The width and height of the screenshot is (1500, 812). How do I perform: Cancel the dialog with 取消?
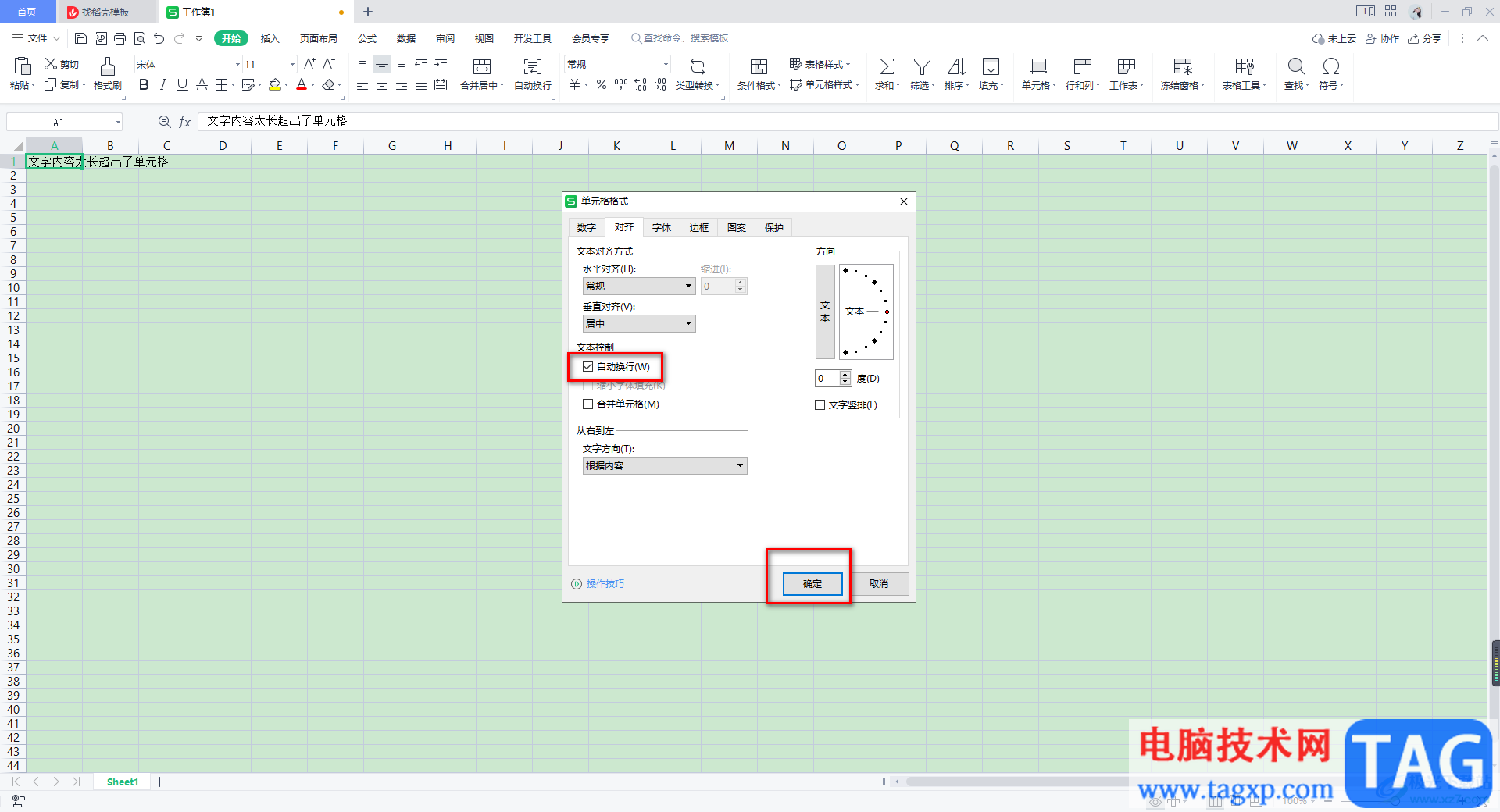point(879,584)
